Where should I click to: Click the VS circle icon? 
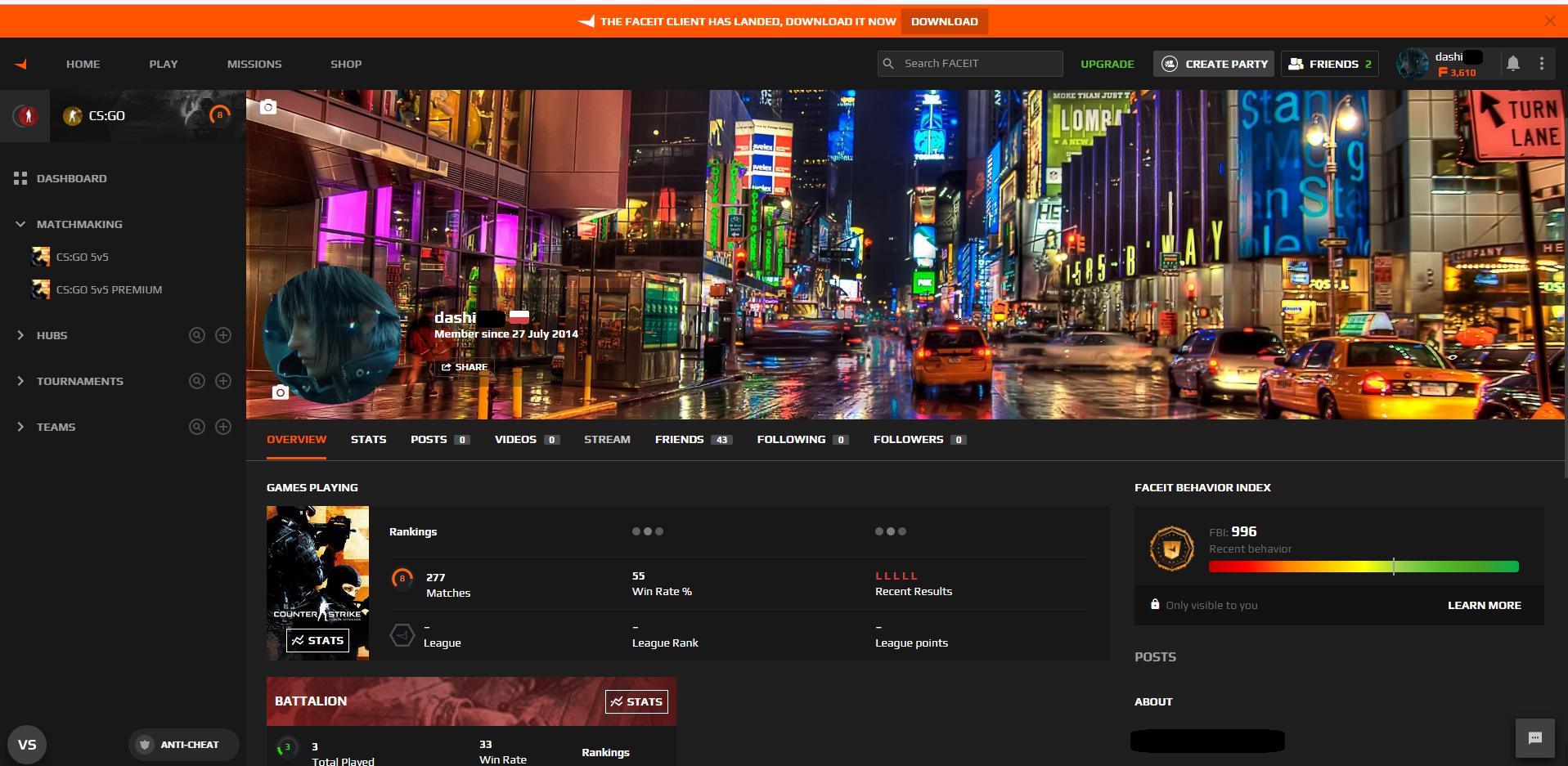point(27,745)
